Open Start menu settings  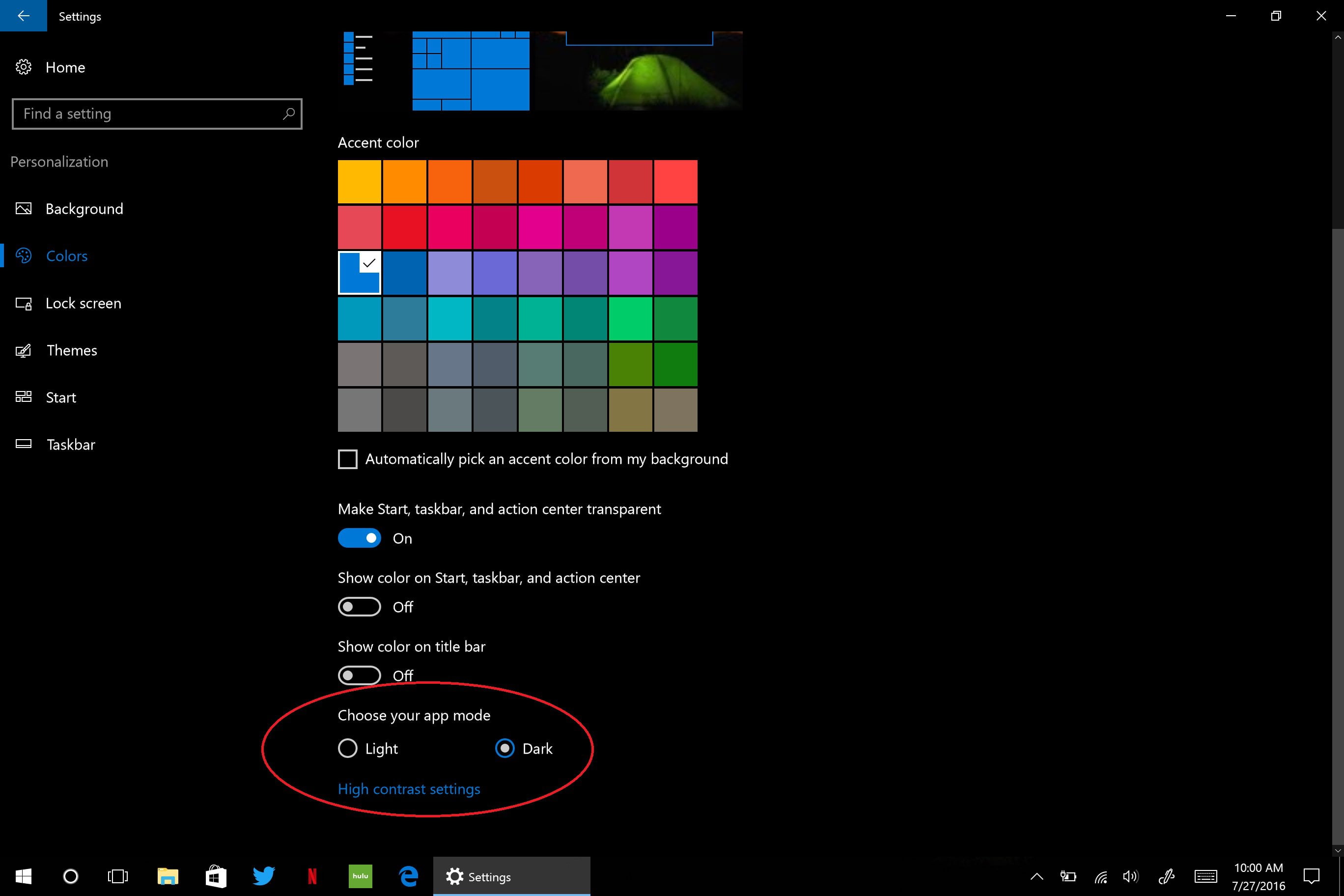(x=60, y=397)
